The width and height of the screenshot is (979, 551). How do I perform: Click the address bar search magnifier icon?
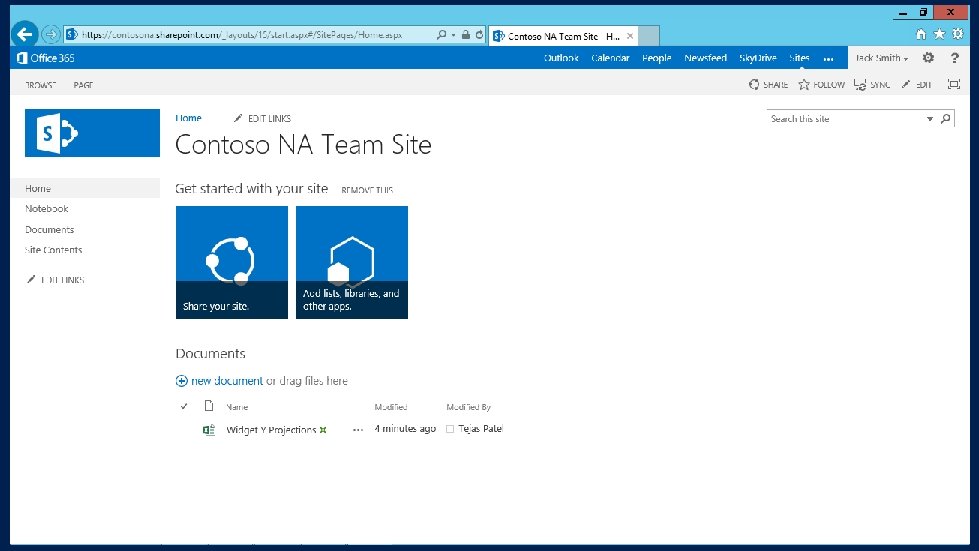click(x=441, y=35)
